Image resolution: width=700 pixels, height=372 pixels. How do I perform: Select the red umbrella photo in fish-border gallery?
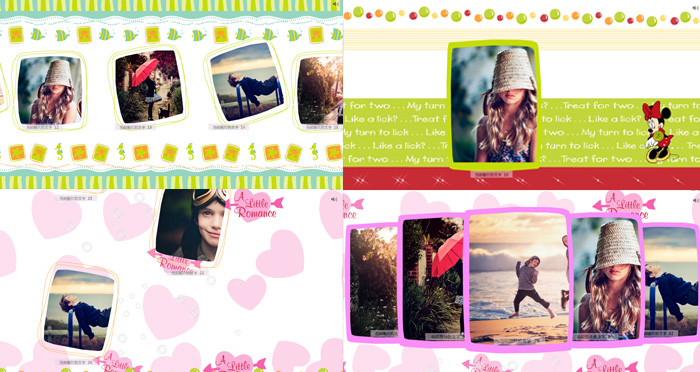[149, 87]
